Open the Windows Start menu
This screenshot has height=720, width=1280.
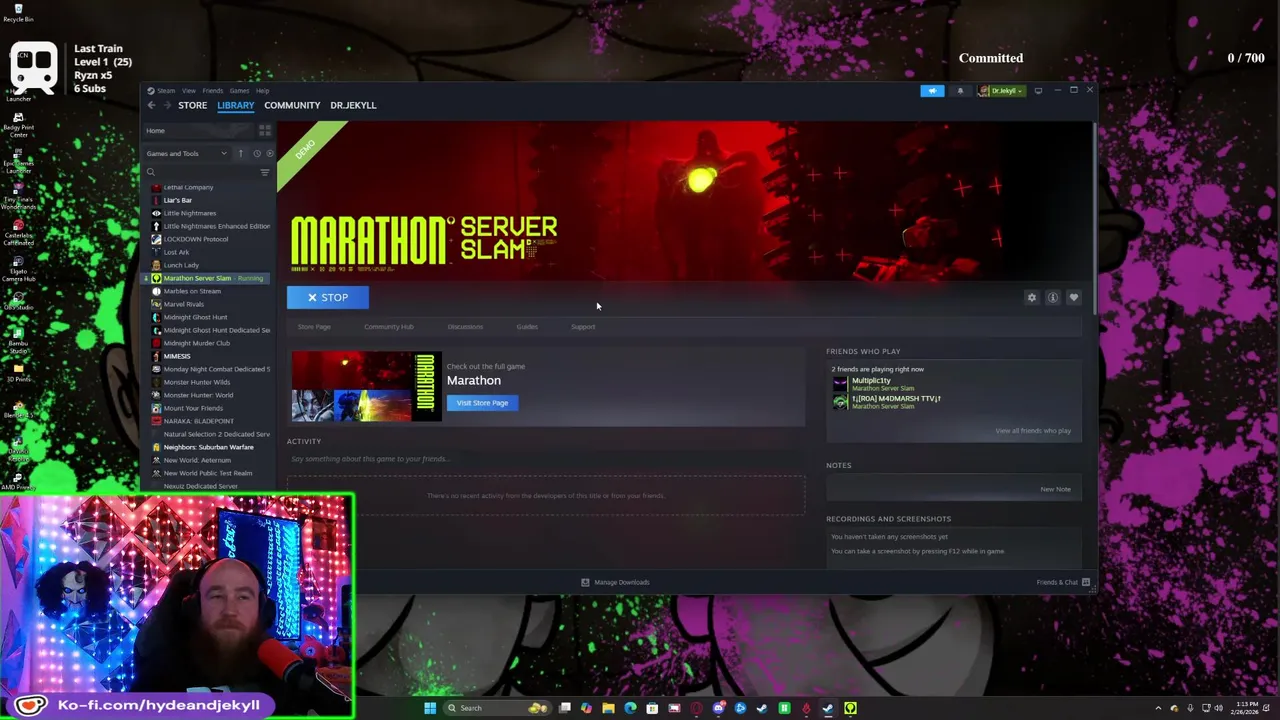click(430, 708)
